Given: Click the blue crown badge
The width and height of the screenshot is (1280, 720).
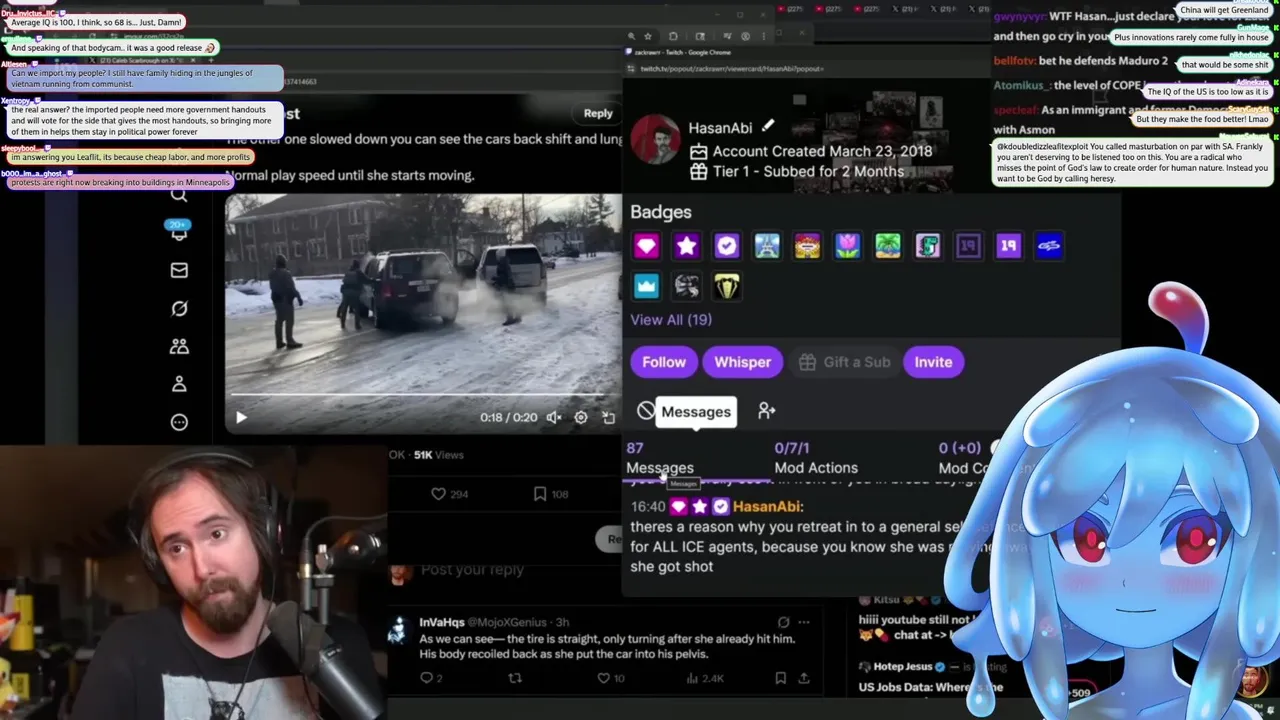Looking at the screenshot, I should [x=646, y=287].
